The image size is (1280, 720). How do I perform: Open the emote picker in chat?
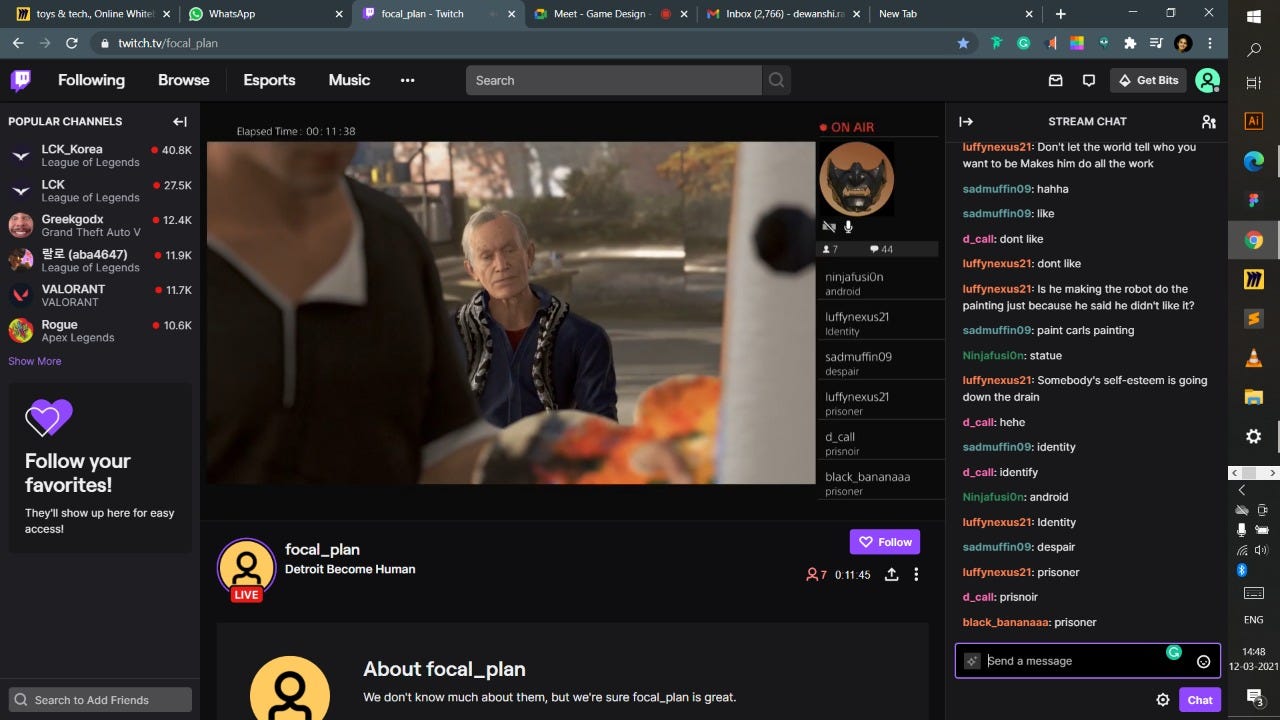coord(1204,661)
